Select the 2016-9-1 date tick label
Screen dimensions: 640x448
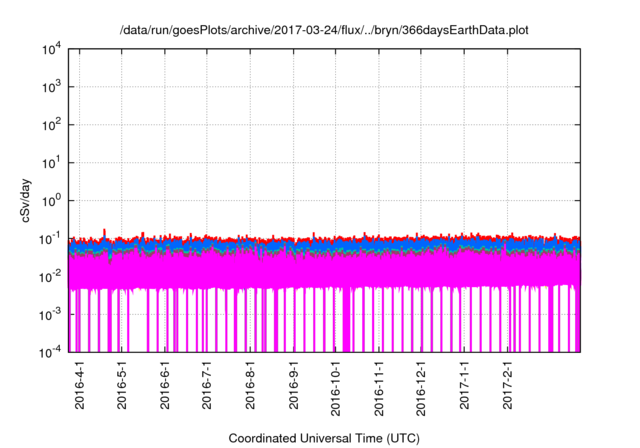coord(294,384)
